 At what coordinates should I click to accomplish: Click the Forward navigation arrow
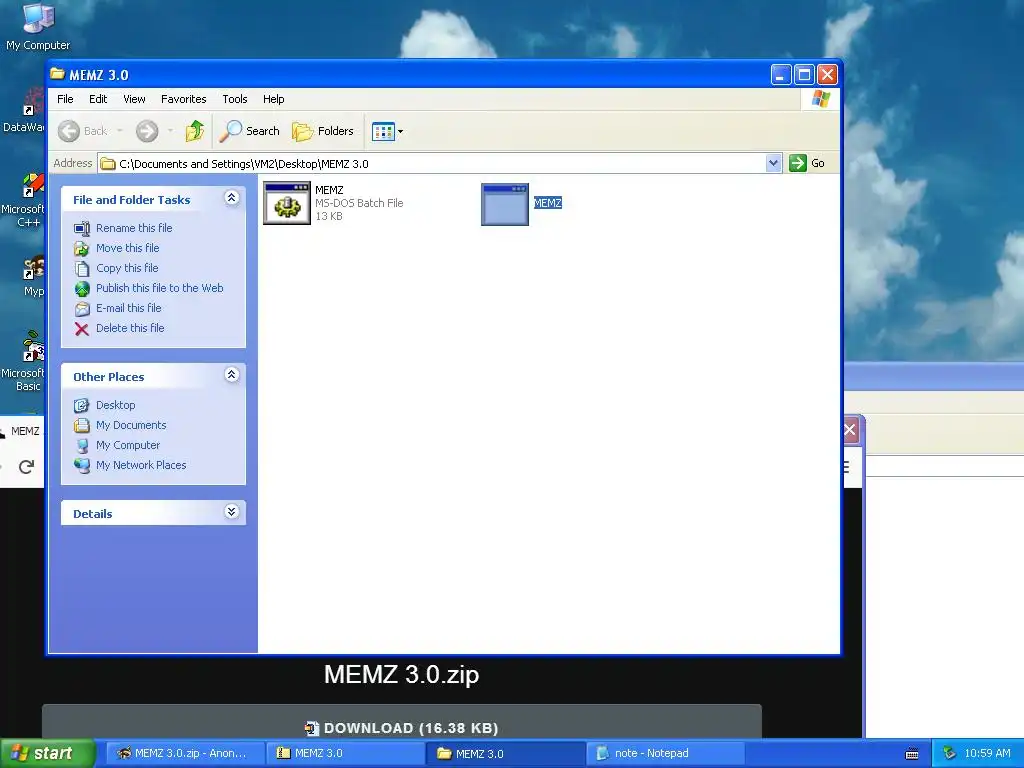pyautogui.click(x=147, y=131)
